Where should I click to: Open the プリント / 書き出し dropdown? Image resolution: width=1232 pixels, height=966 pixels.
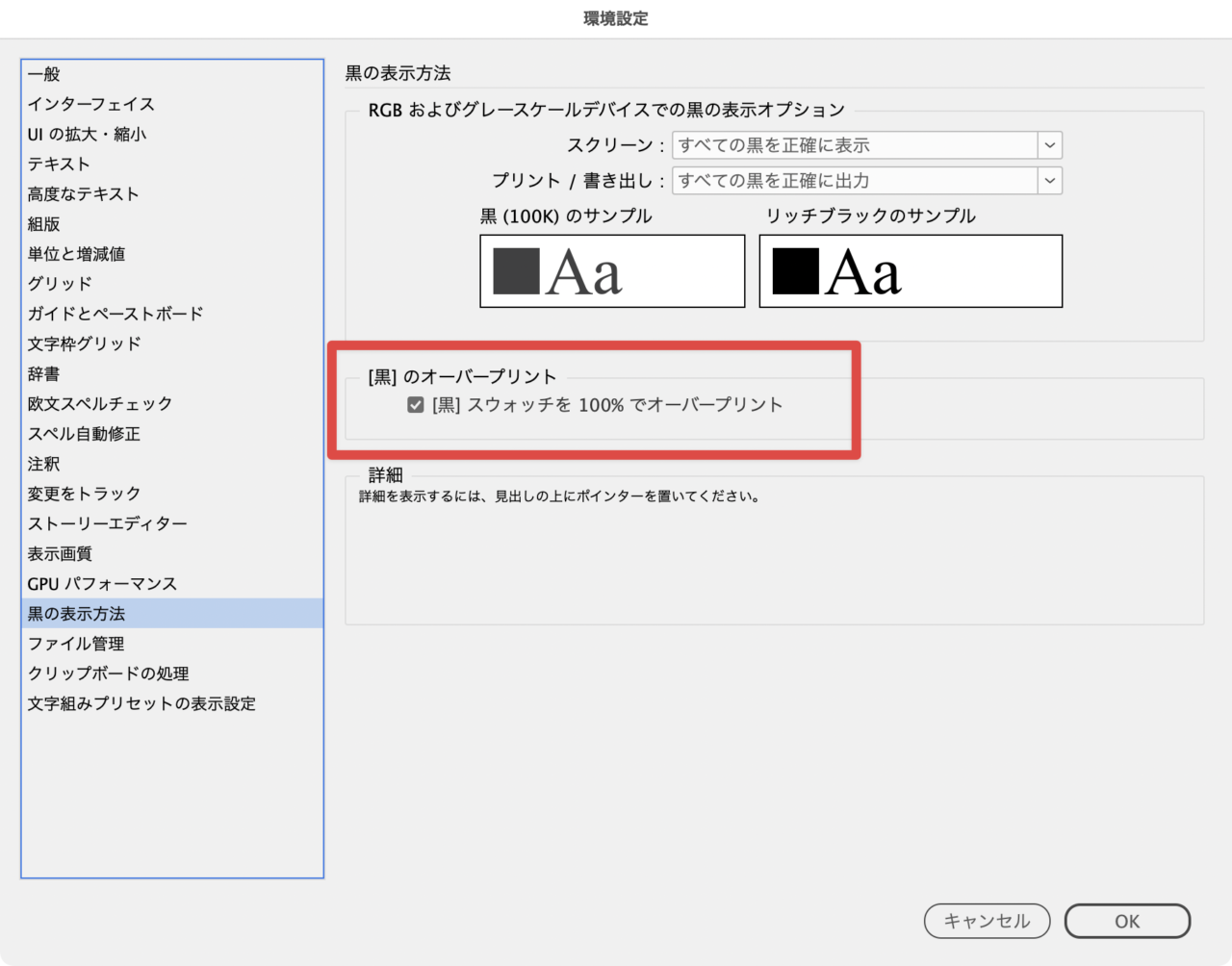pyautogui.click(x=866, y=181)
